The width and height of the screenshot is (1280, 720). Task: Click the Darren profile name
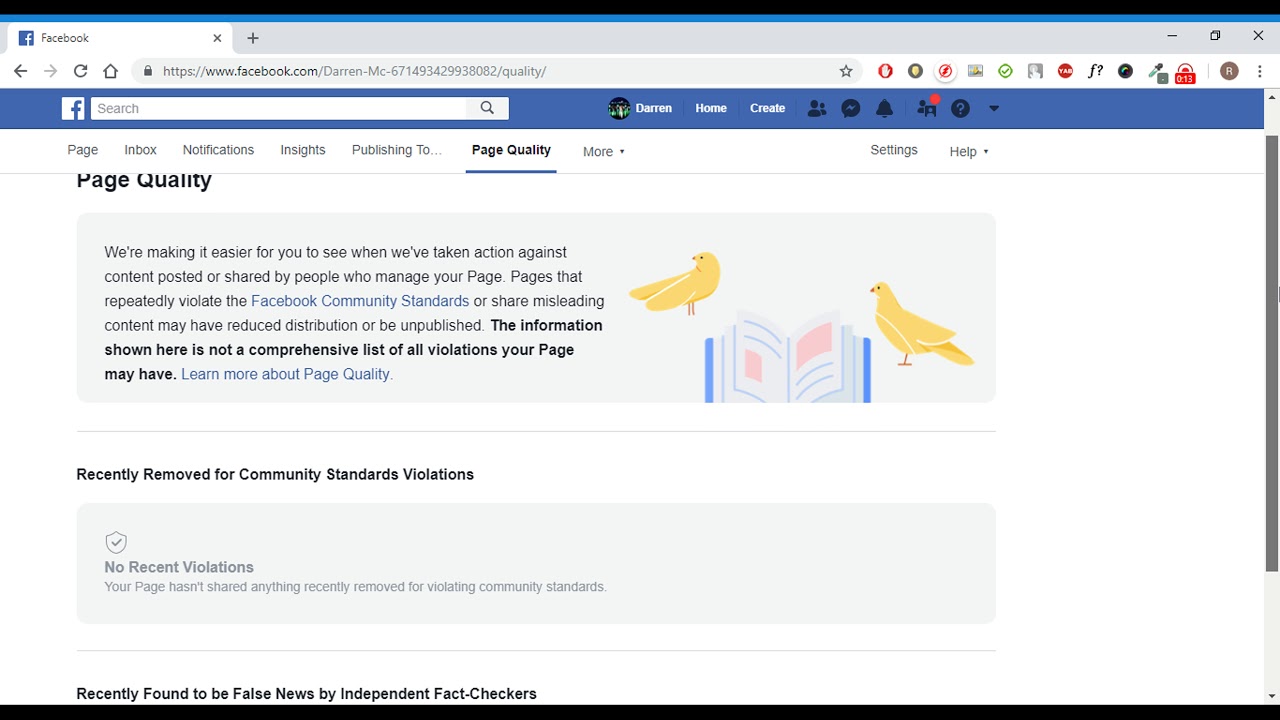(x=654, y=108)
